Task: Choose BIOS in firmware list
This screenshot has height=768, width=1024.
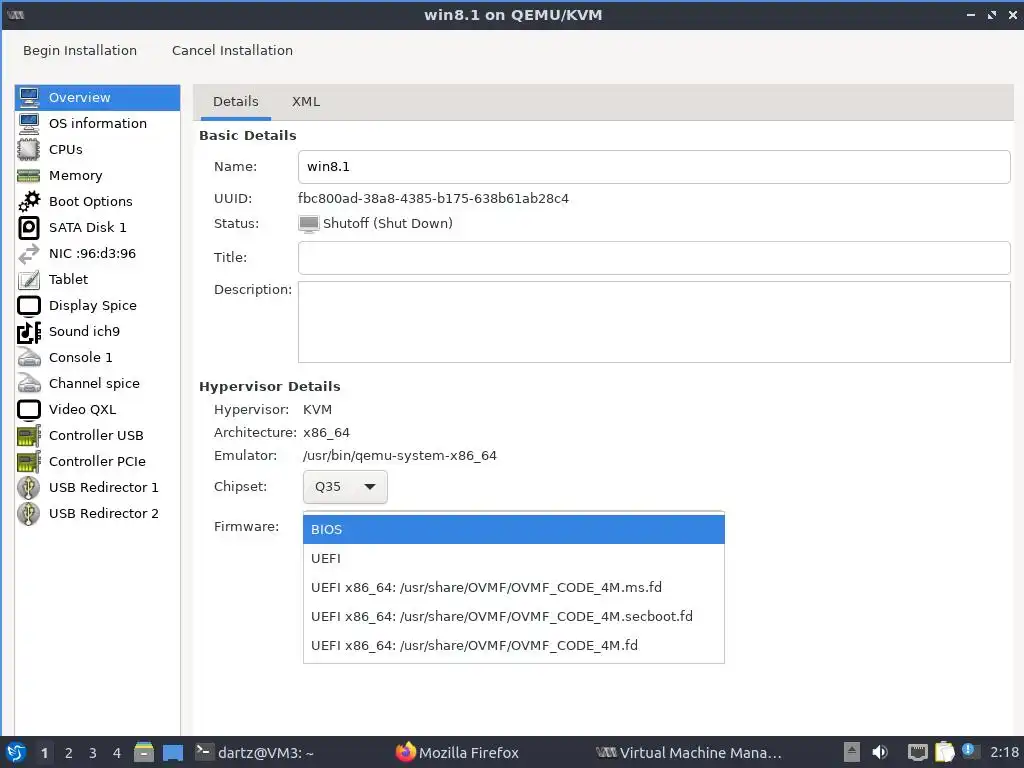Action: point(513,530)
